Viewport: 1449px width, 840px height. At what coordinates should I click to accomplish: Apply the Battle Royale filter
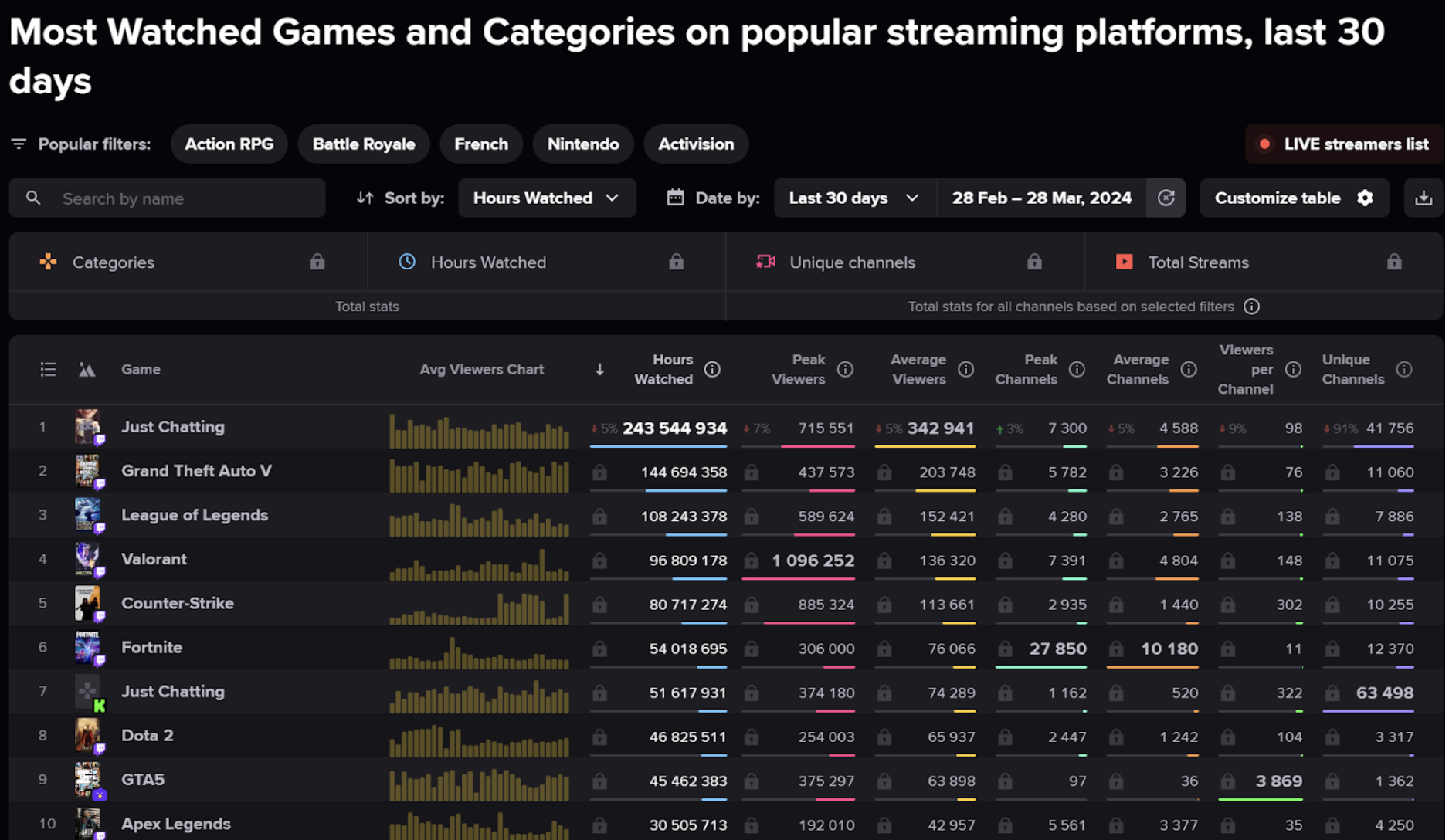[363, 144]
